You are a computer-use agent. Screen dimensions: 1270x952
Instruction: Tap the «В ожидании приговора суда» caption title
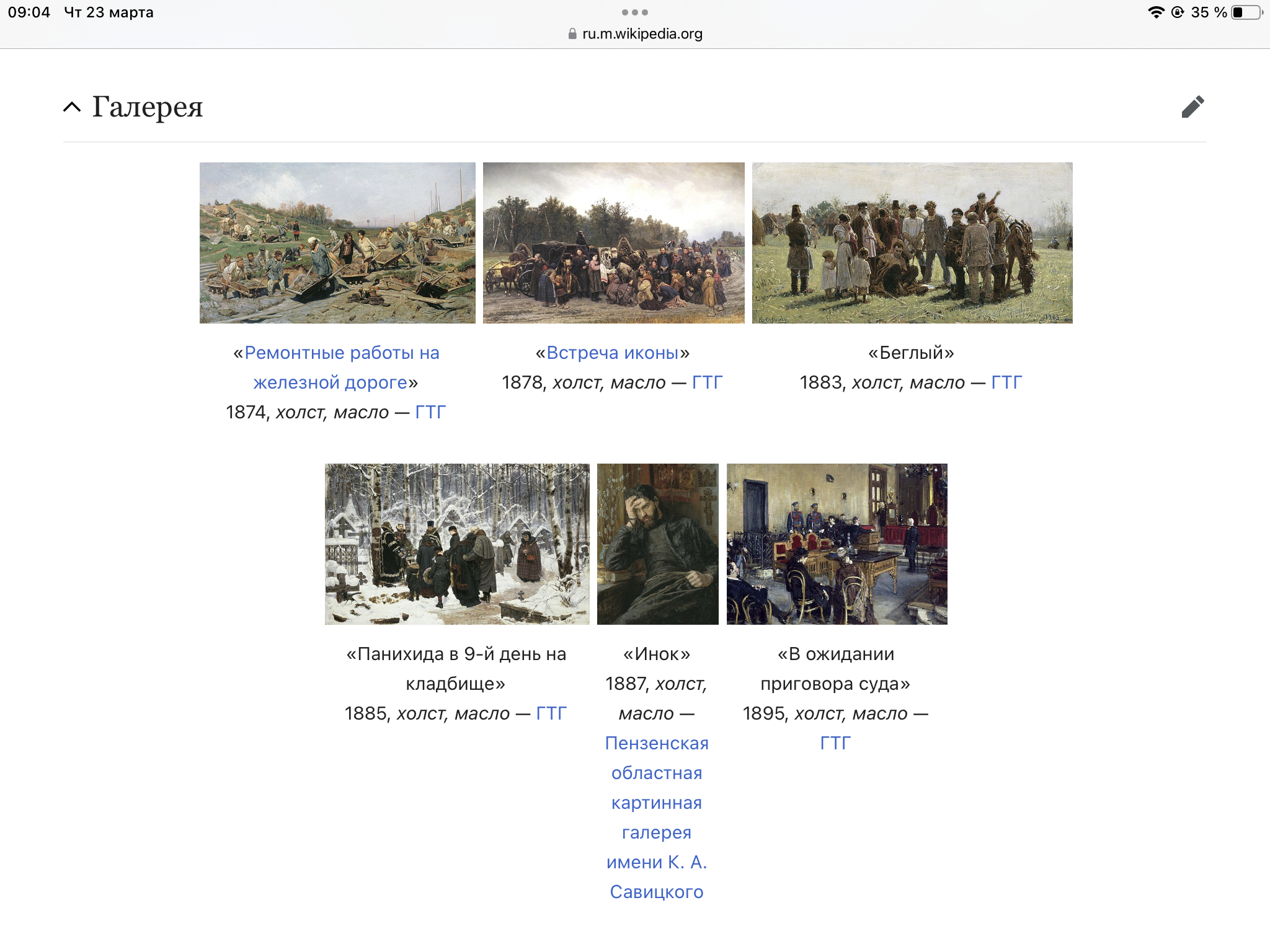tap(835, 669)
